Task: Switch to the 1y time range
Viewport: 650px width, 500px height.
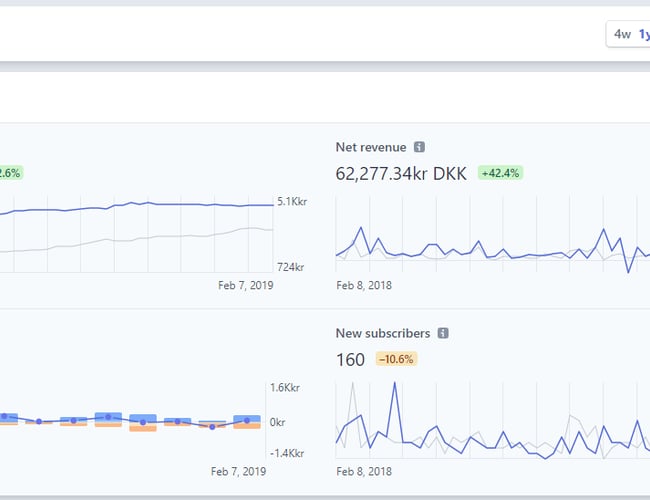Action: (644, 34)
